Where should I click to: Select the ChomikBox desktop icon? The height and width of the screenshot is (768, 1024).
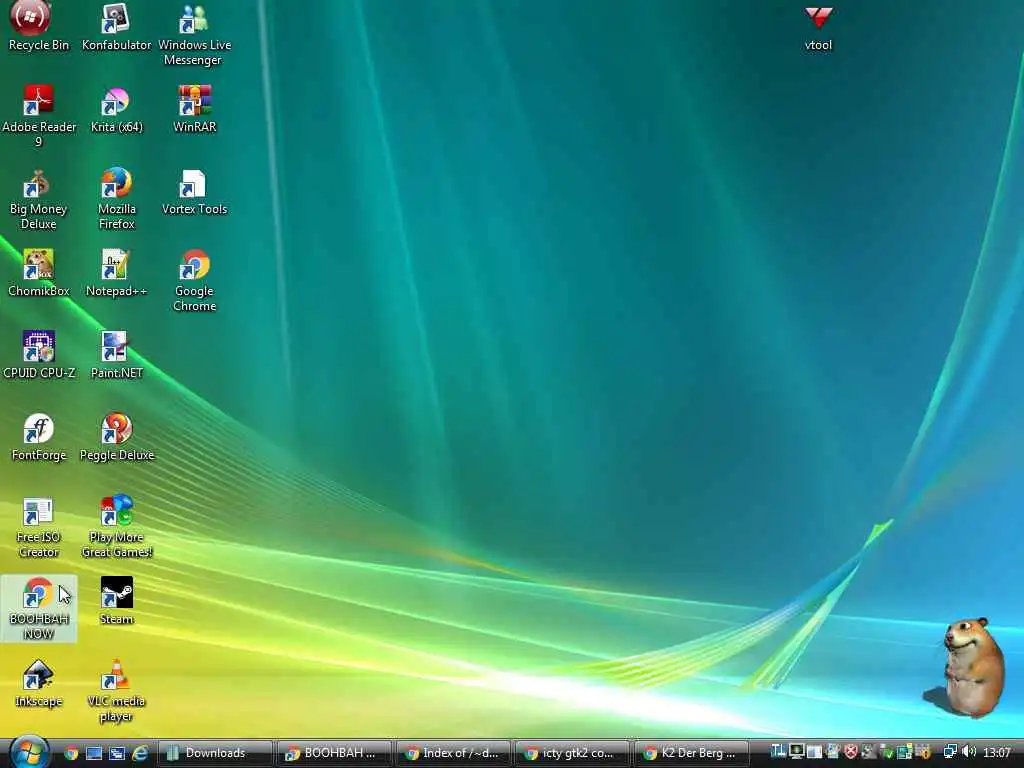point(38,273)
